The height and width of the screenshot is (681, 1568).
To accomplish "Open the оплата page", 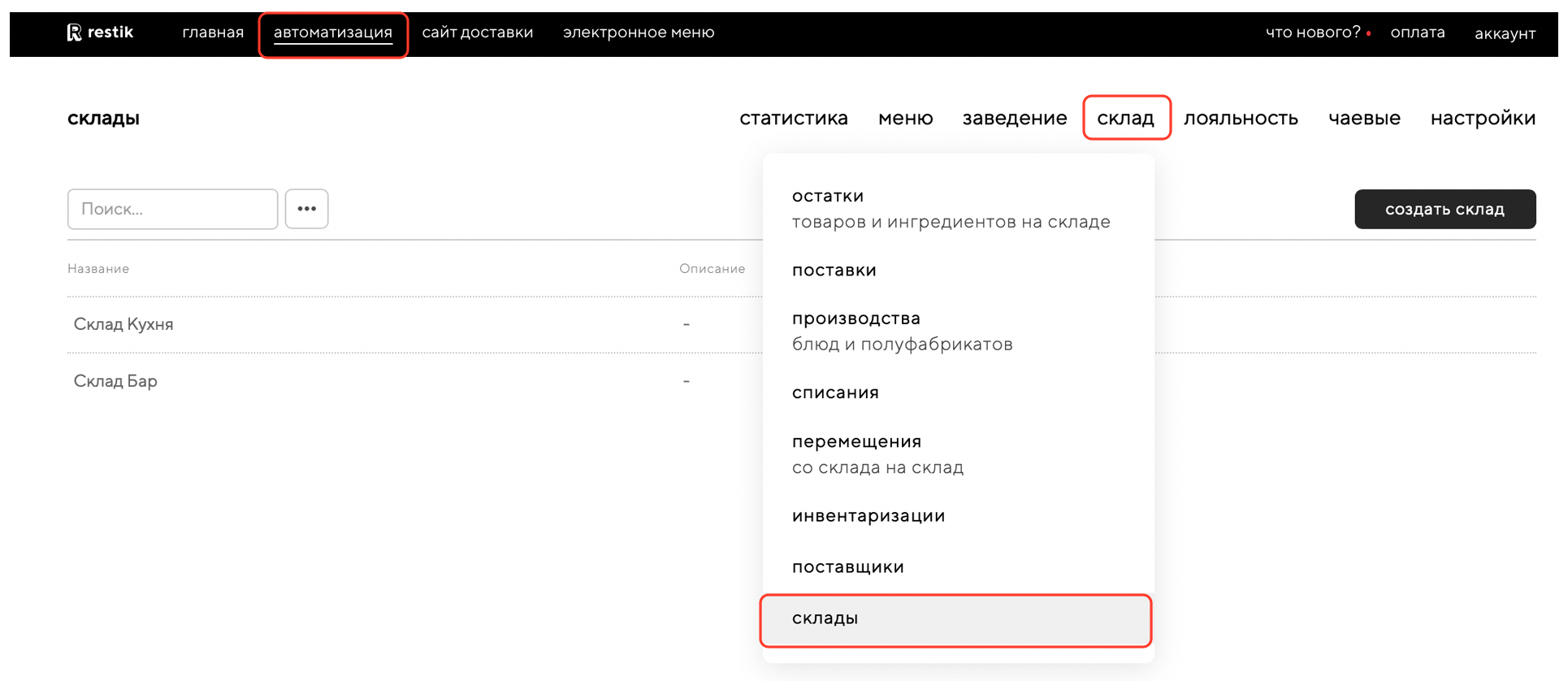I will (1417, 33).
